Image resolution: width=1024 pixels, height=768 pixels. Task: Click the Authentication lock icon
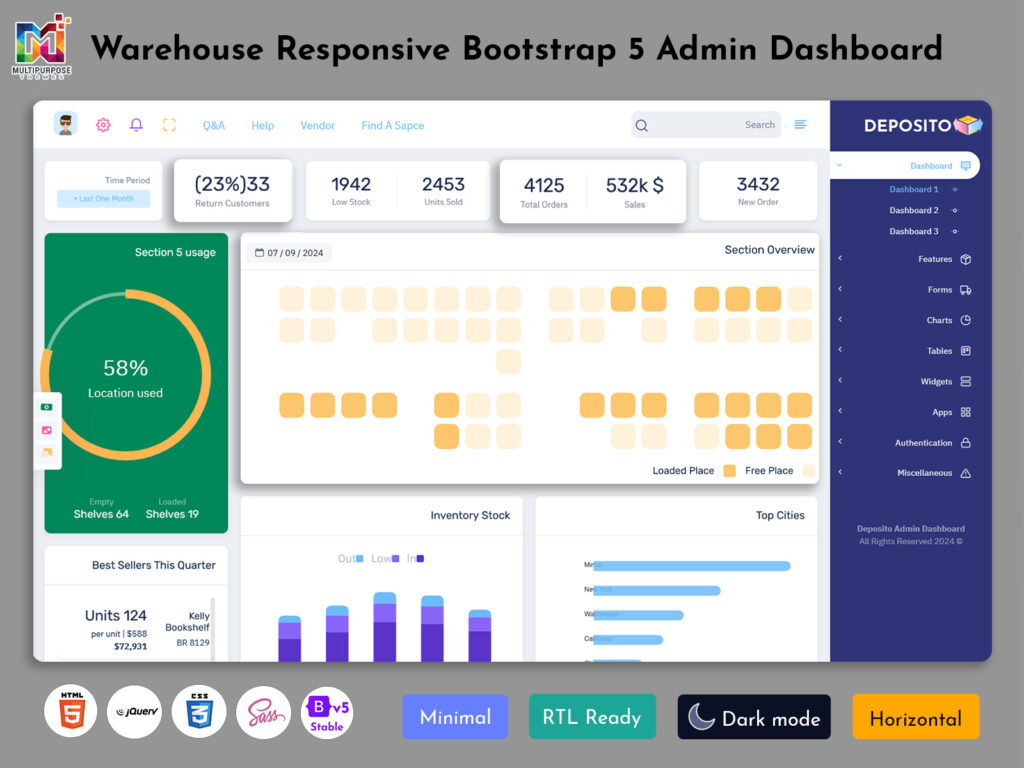[964, 442]
